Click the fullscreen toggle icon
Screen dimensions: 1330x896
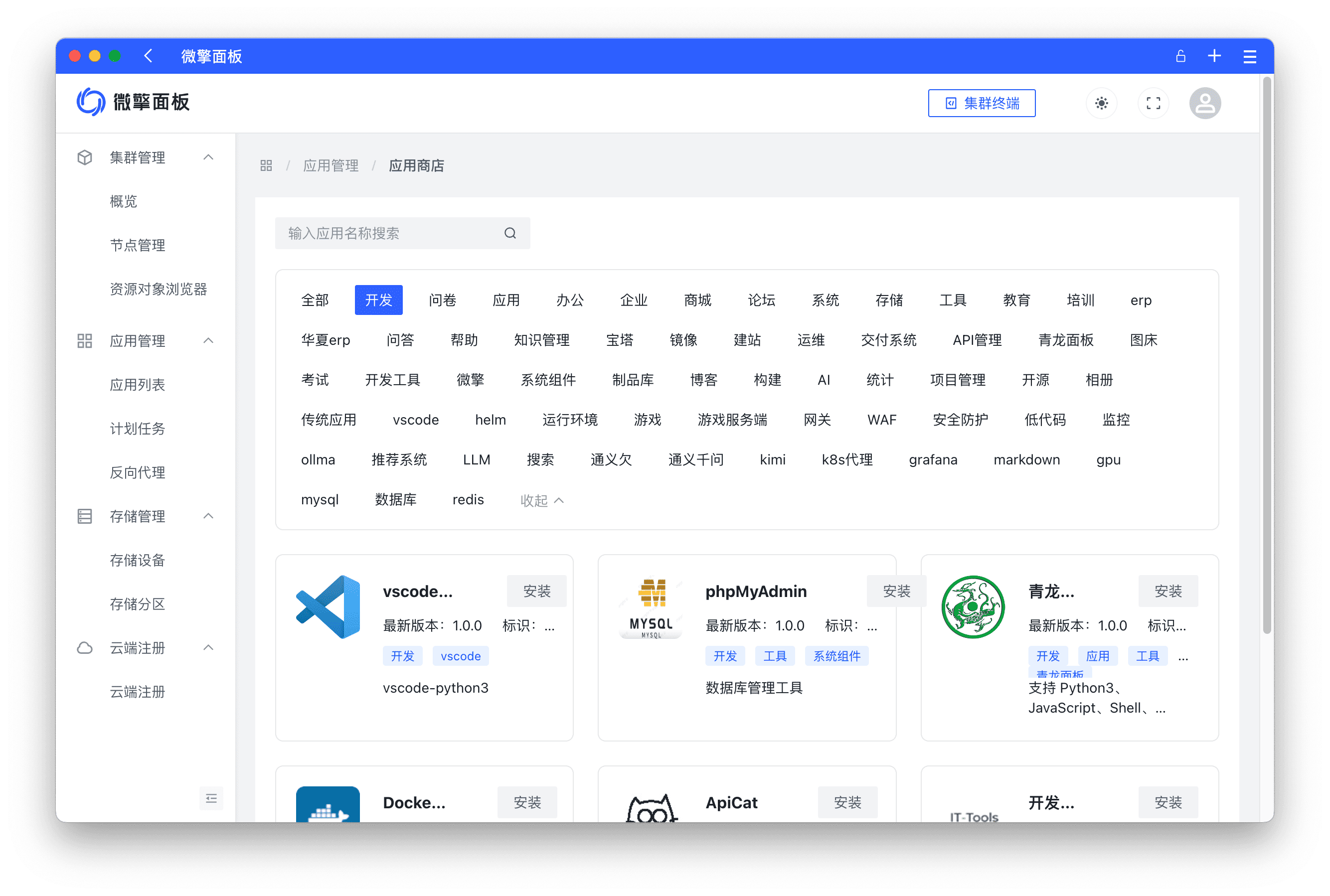click(x=1153, y=104)
